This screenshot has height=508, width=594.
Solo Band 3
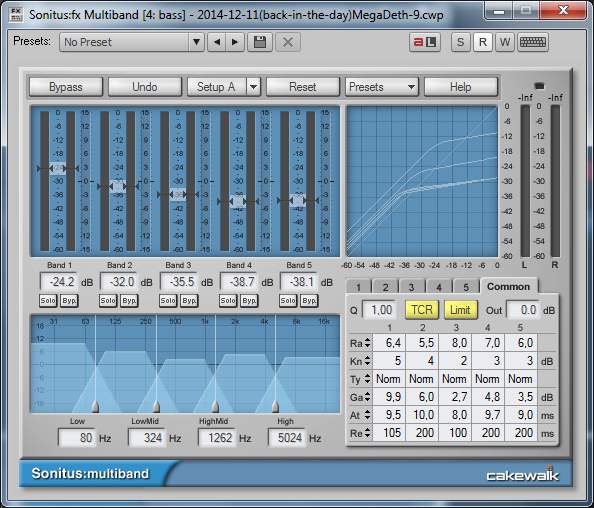pos(168,301)
